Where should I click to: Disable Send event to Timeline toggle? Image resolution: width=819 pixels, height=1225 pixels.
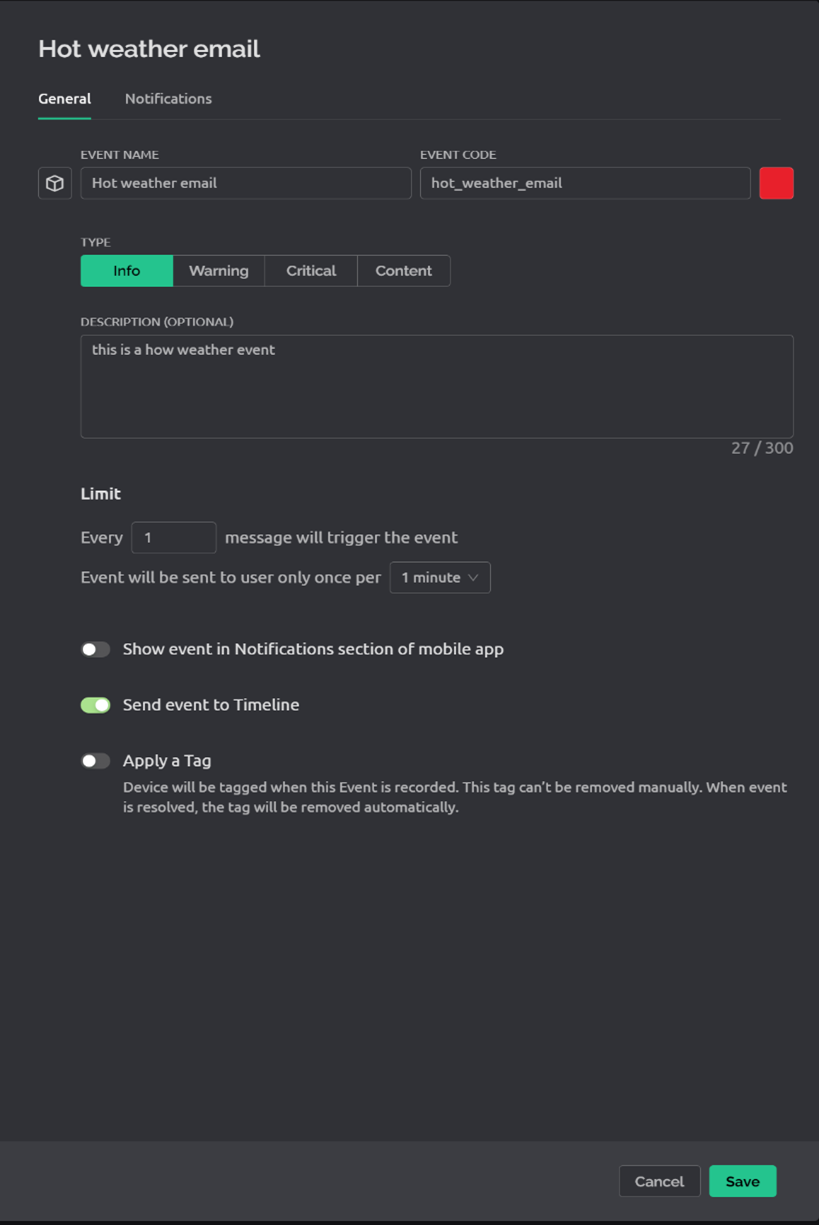pos(96,705)
